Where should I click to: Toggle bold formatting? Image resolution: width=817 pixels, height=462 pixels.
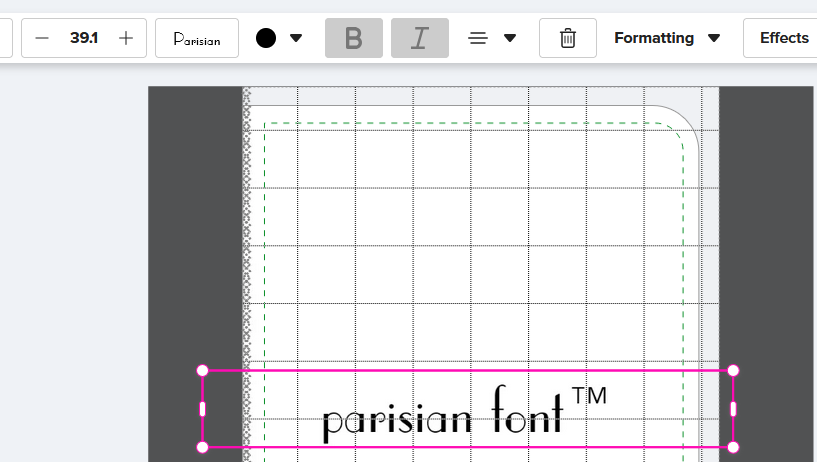pyautogui.click(x=354, y=38)
